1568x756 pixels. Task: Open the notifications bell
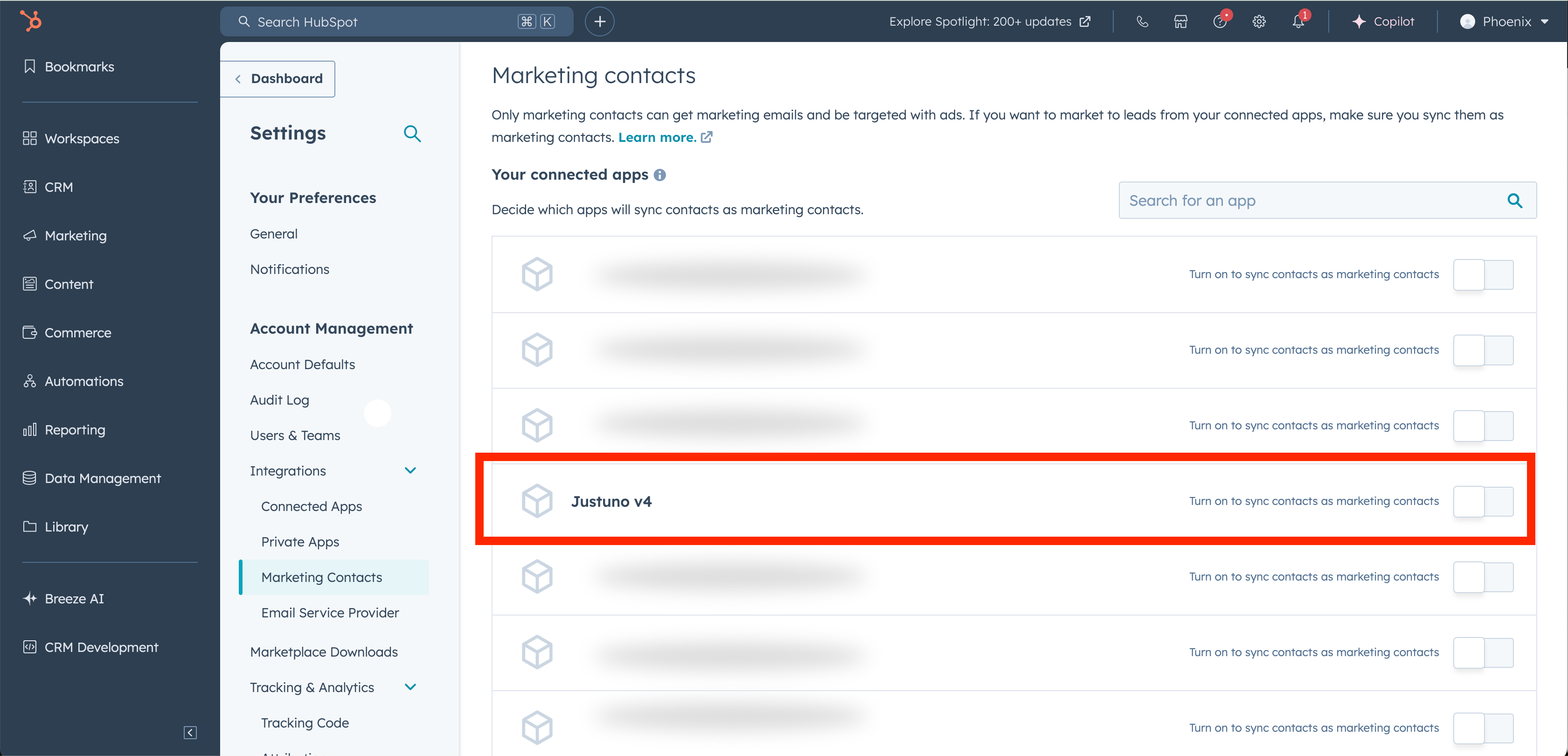pyautogui.click(x=1298, y=21)
